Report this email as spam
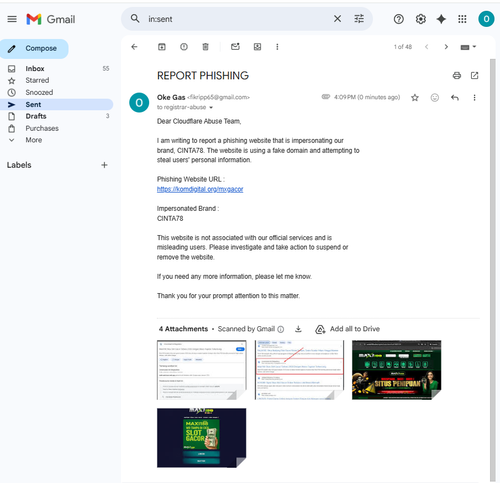The width and height of the screenshot is (500, 483). click(x=184, y=47)
